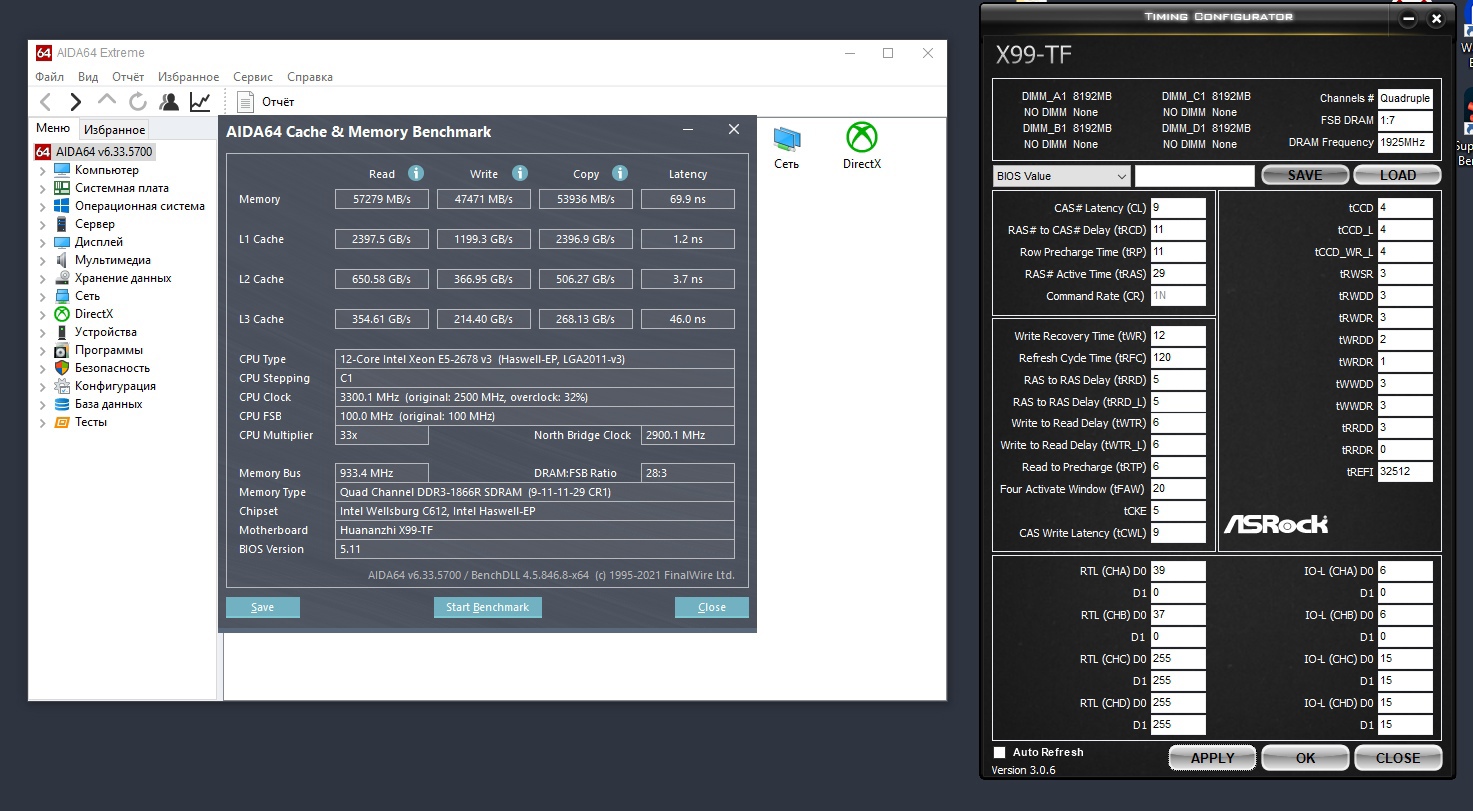
Task: Click the RAS# Active Time (tRAS) field
Action: coord(1178,274)
